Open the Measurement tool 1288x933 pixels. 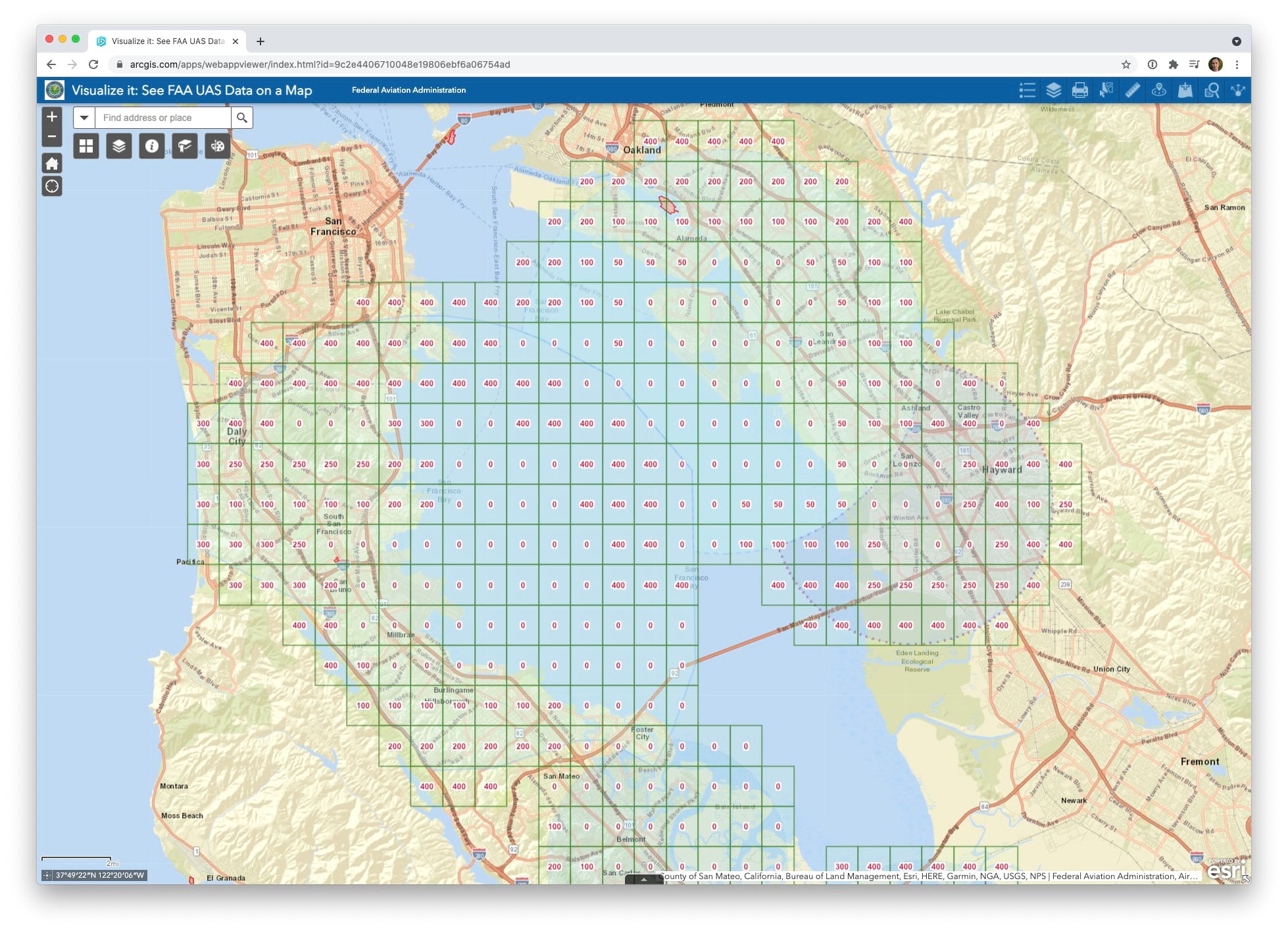click(x=1133, y=91)
